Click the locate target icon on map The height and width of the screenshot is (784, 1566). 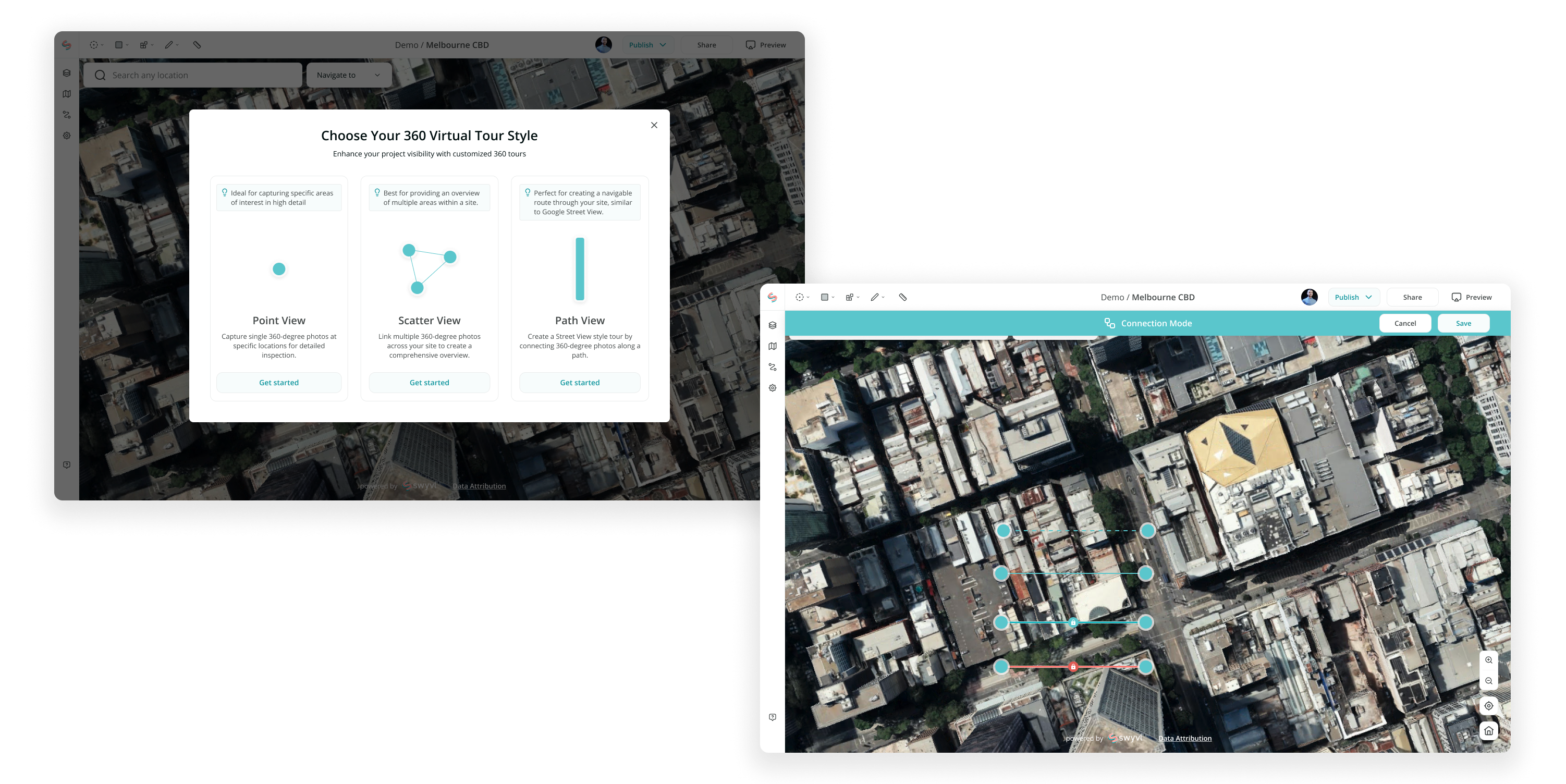coord(1489,706)
